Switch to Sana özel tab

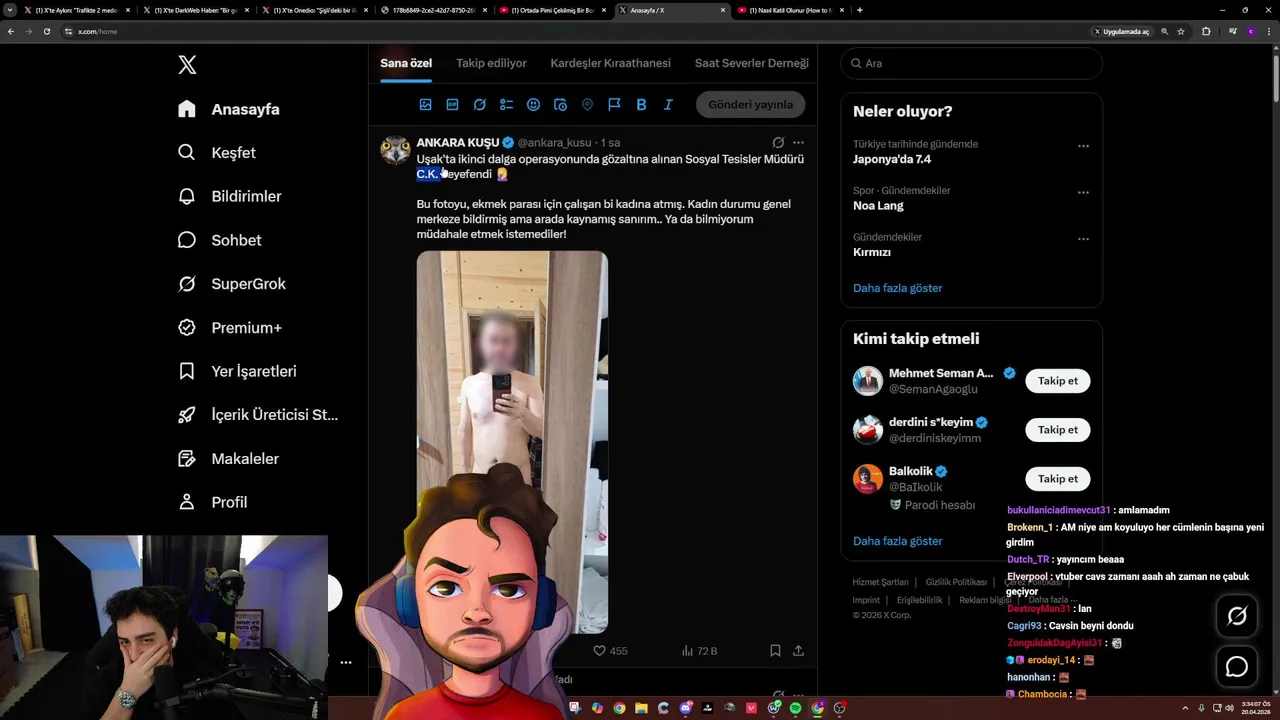(x=406, y=63)
